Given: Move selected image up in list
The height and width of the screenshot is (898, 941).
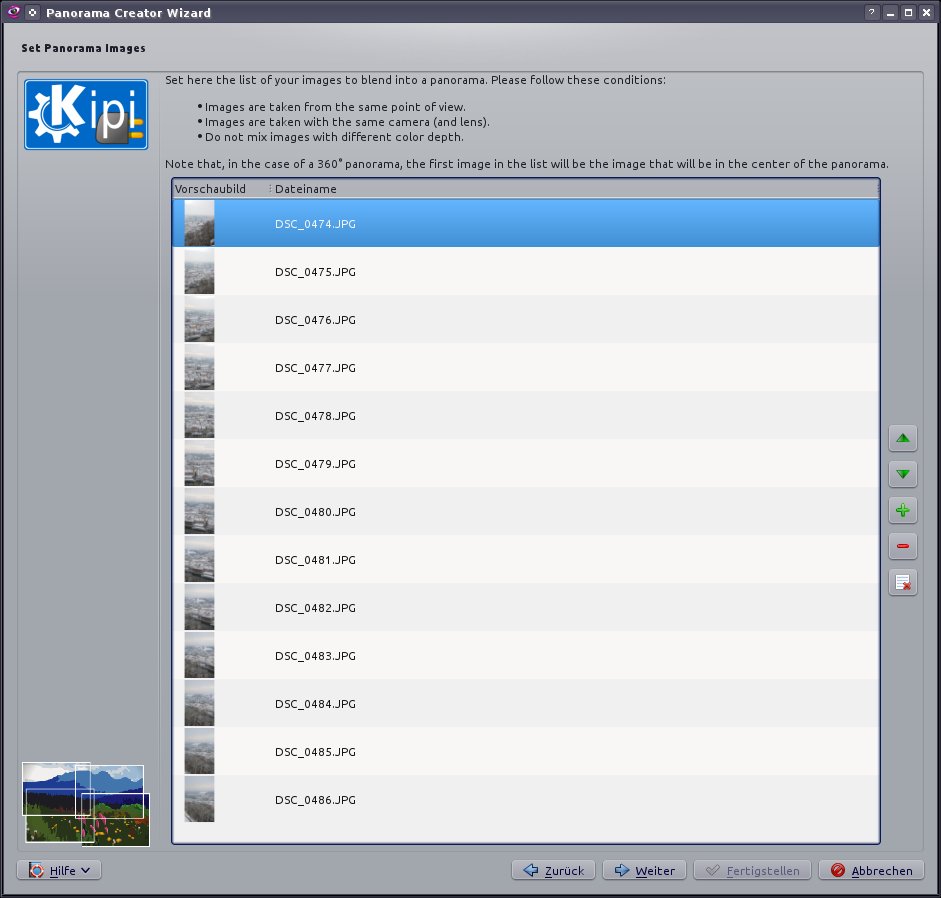Looking at the screenshot, I should (902, 438).
